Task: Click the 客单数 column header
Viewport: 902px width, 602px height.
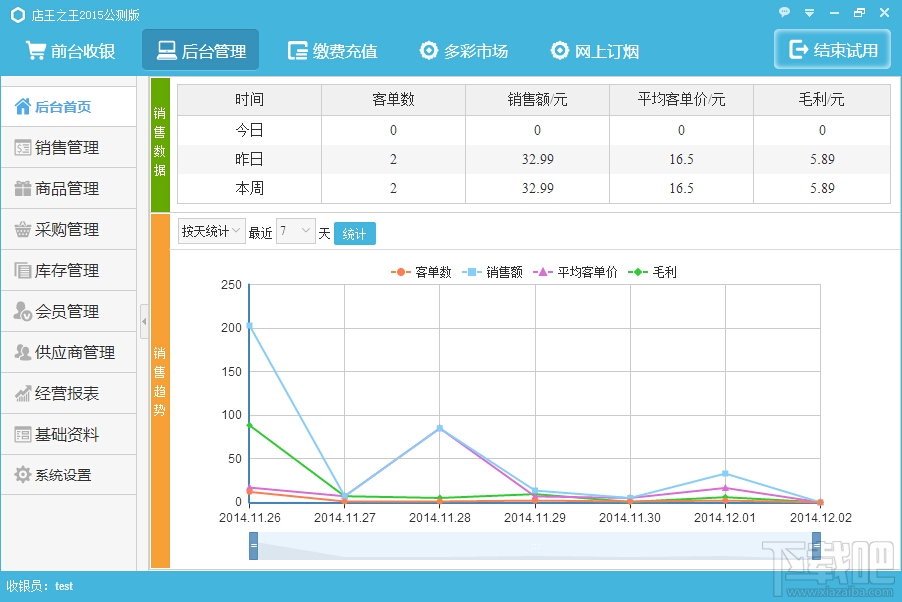Action: pos(393,100)
